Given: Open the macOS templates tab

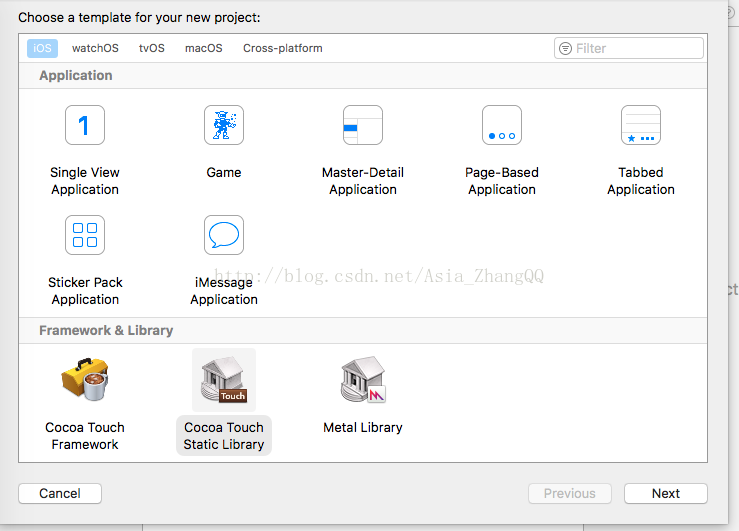Looking at the screenshot, I should (x=204, y=48).
